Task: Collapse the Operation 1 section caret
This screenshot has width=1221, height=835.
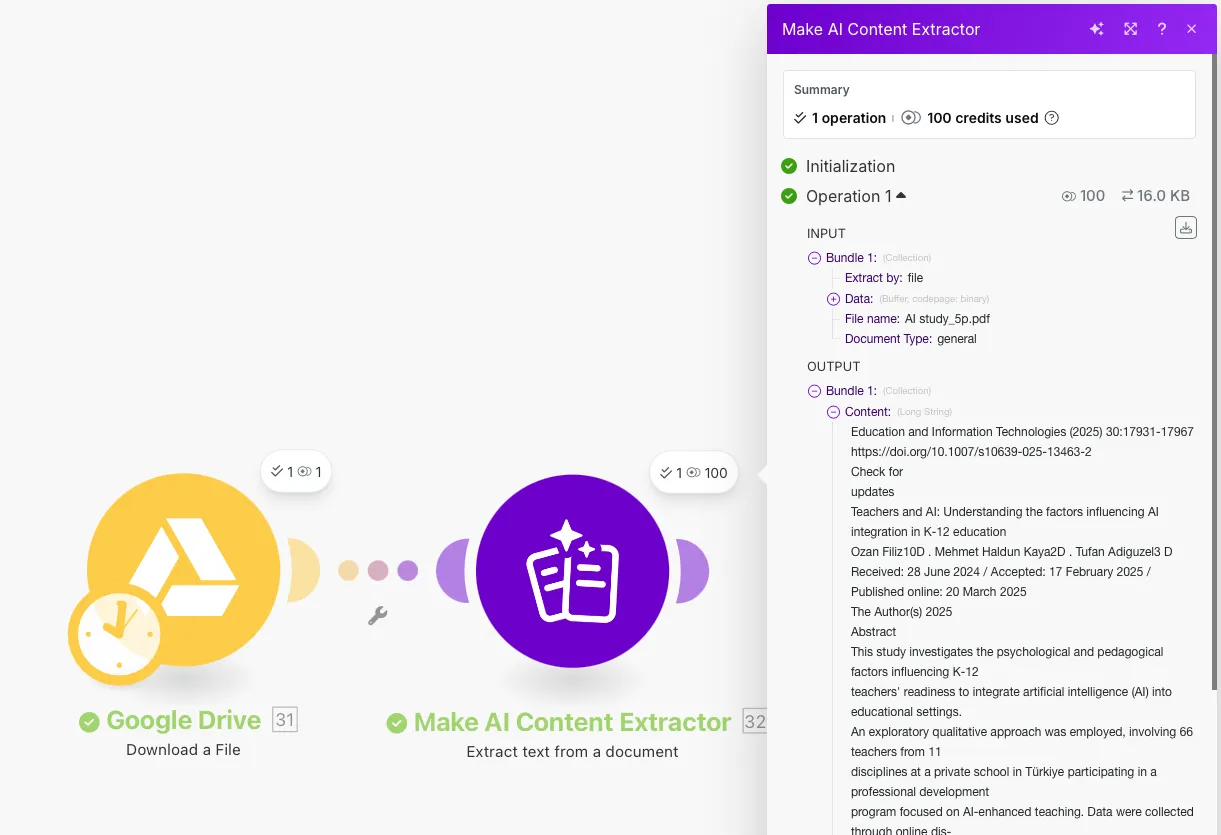Action: (901, 196)
